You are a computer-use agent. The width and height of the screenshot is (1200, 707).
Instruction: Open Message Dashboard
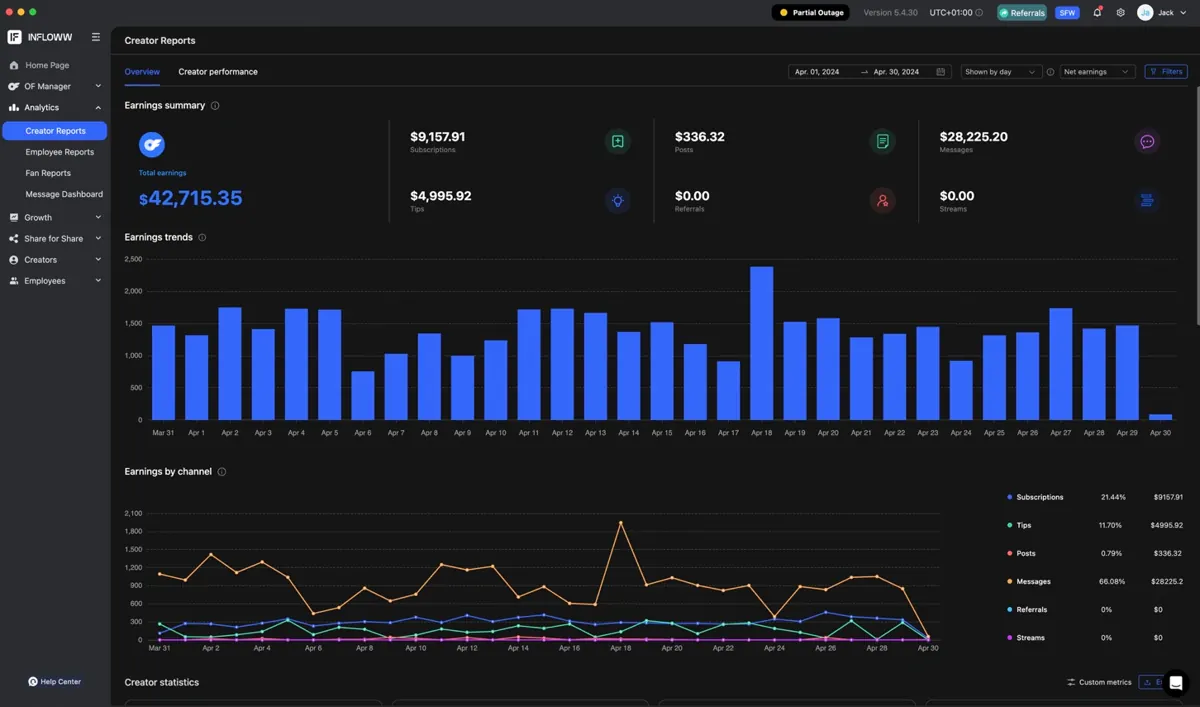click(64, 194)
